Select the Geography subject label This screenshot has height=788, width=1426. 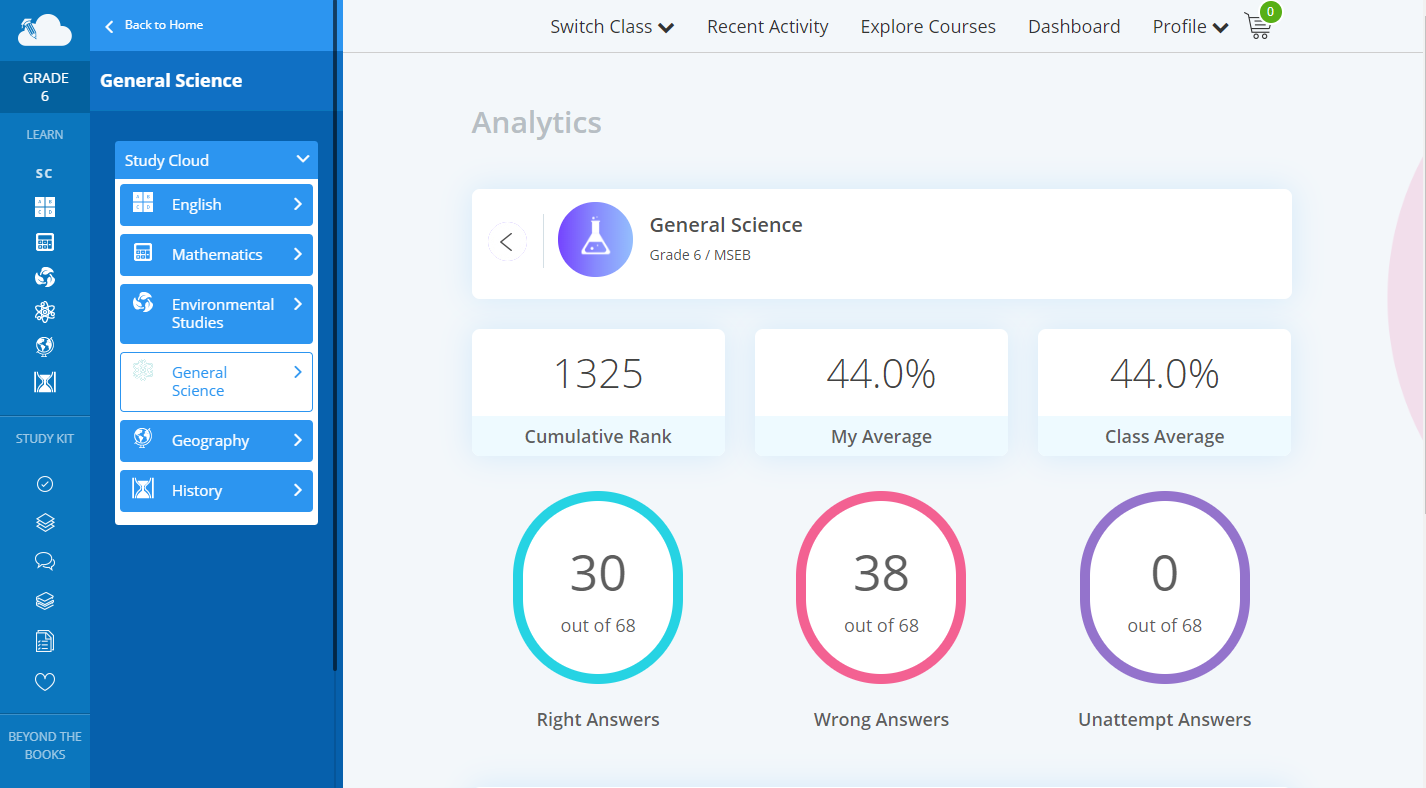pos(210,440)
